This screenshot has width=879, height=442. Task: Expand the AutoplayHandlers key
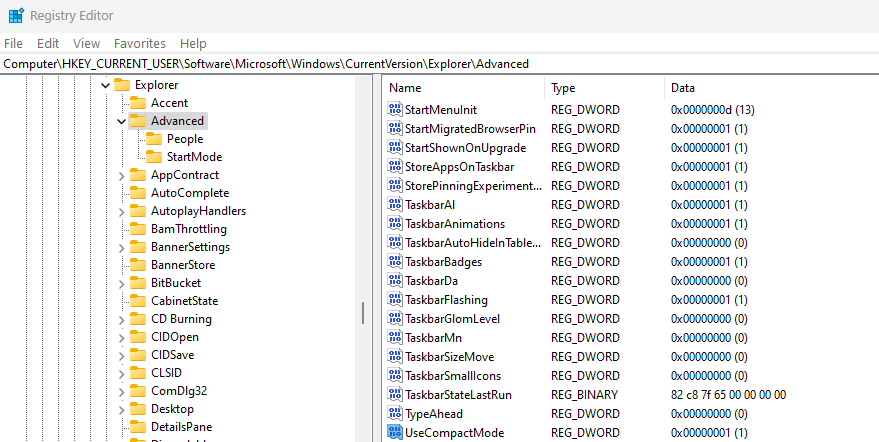click(x=122, y=211)
